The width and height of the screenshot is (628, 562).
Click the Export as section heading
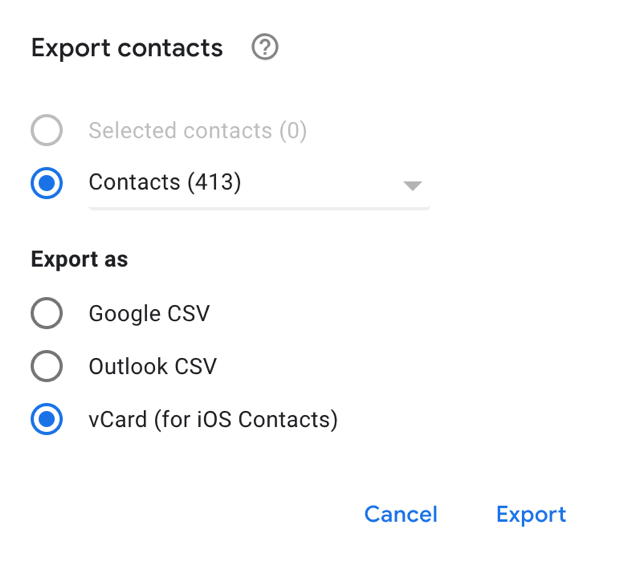click(80, 260)
